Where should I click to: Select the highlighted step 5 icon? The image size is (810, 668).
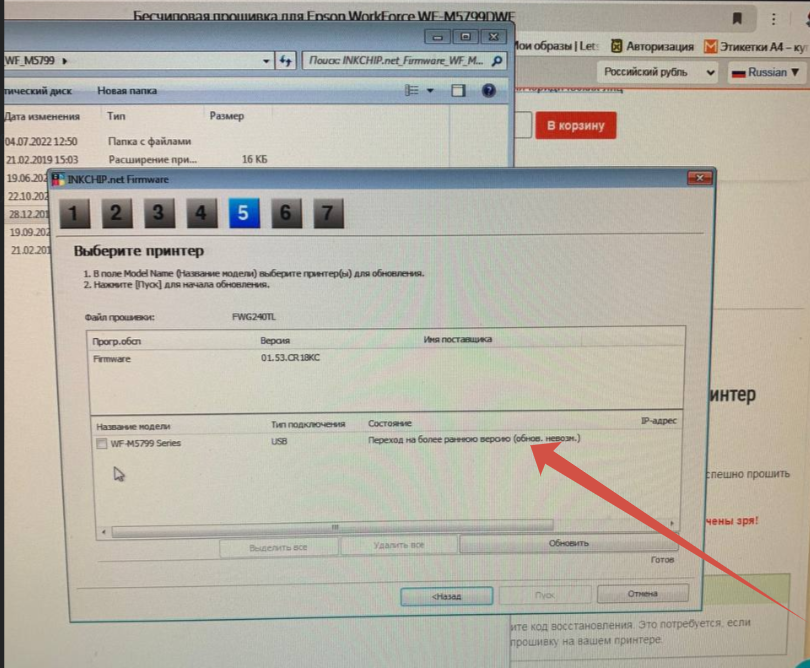coord(243,213)
